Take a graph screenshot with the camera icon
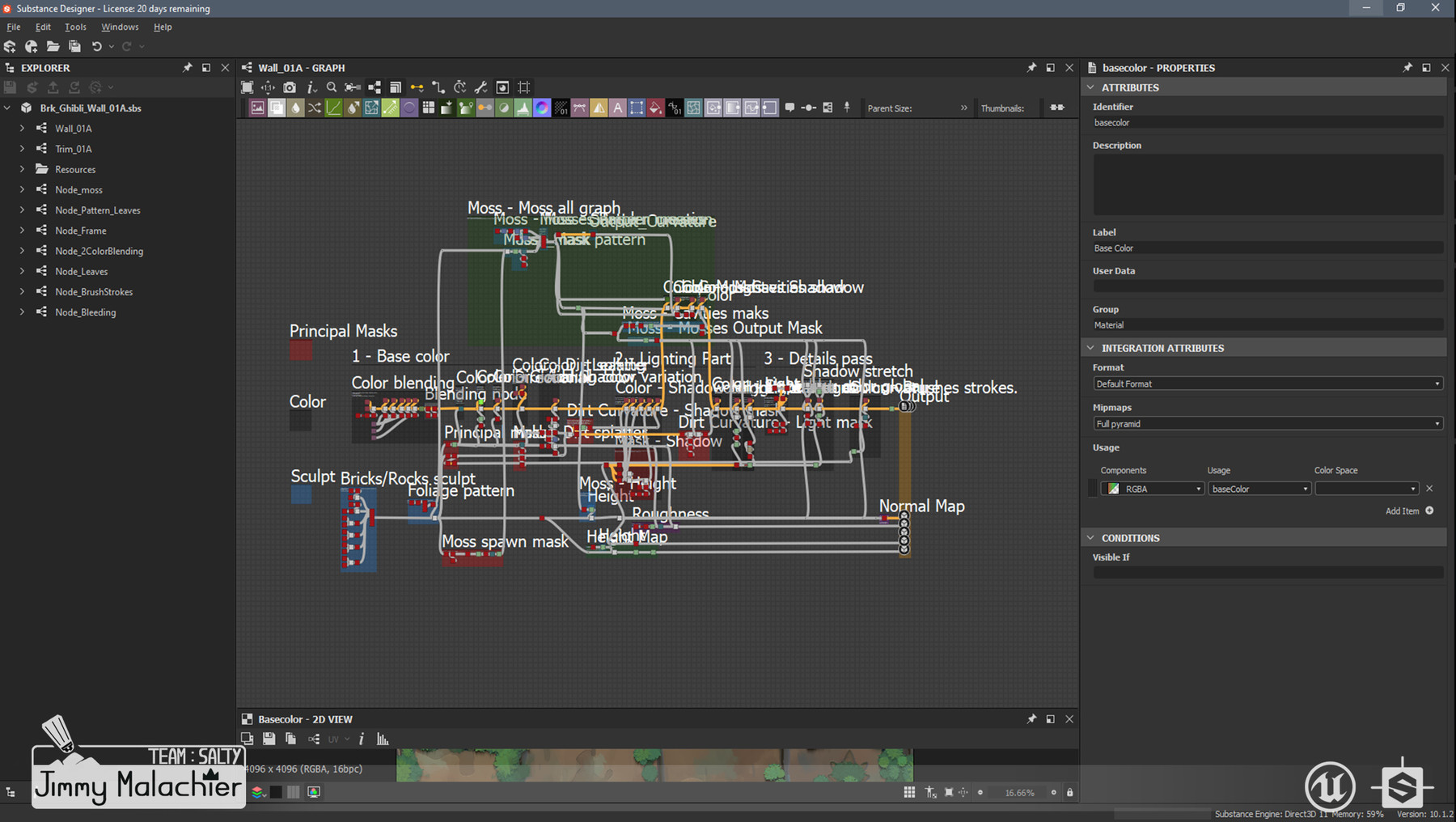This screenshot has height=822, width=1456. pos(290,87)
